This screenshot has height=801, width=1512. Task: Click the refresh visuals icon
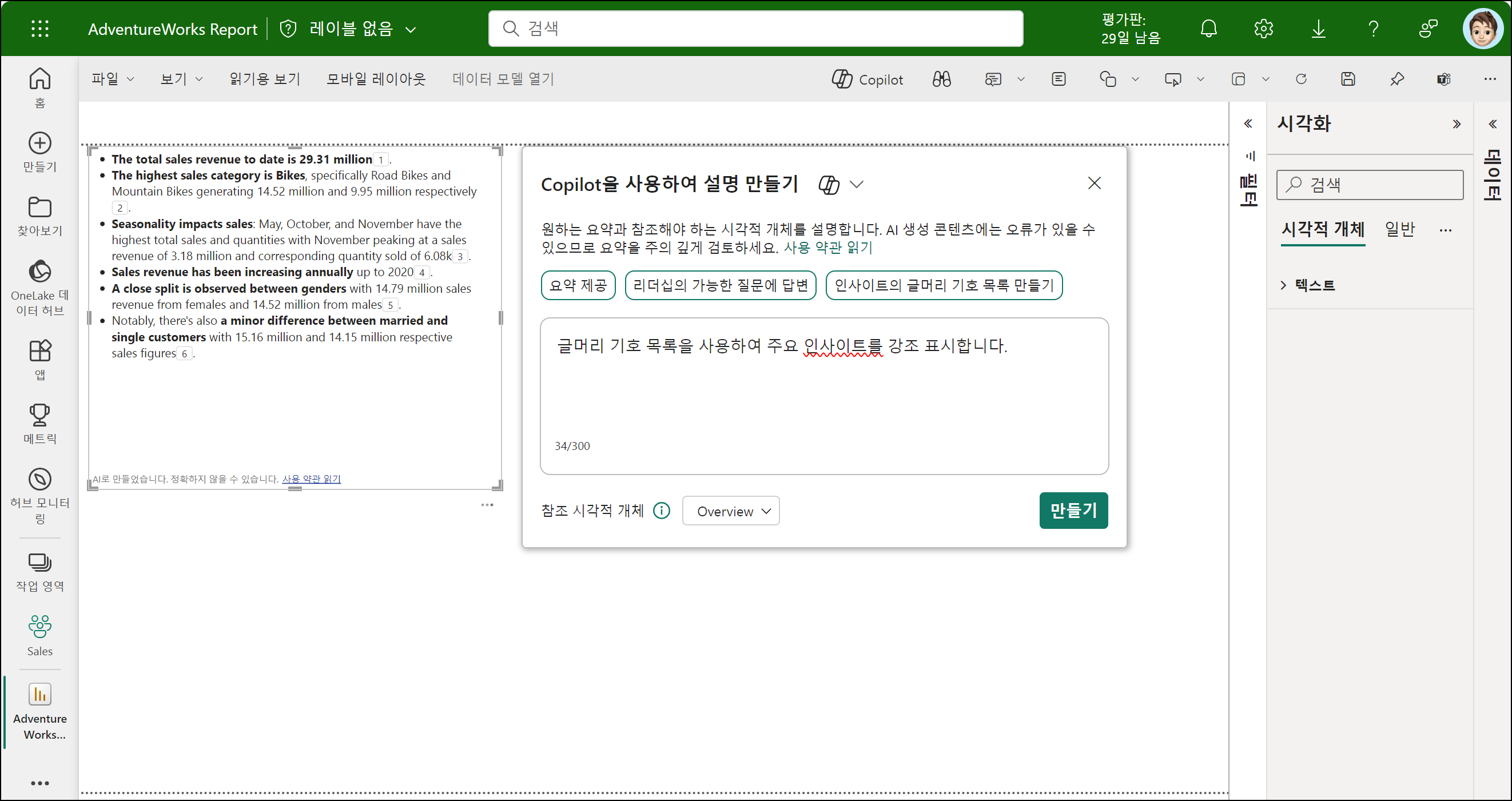(x=1300, y=79)
